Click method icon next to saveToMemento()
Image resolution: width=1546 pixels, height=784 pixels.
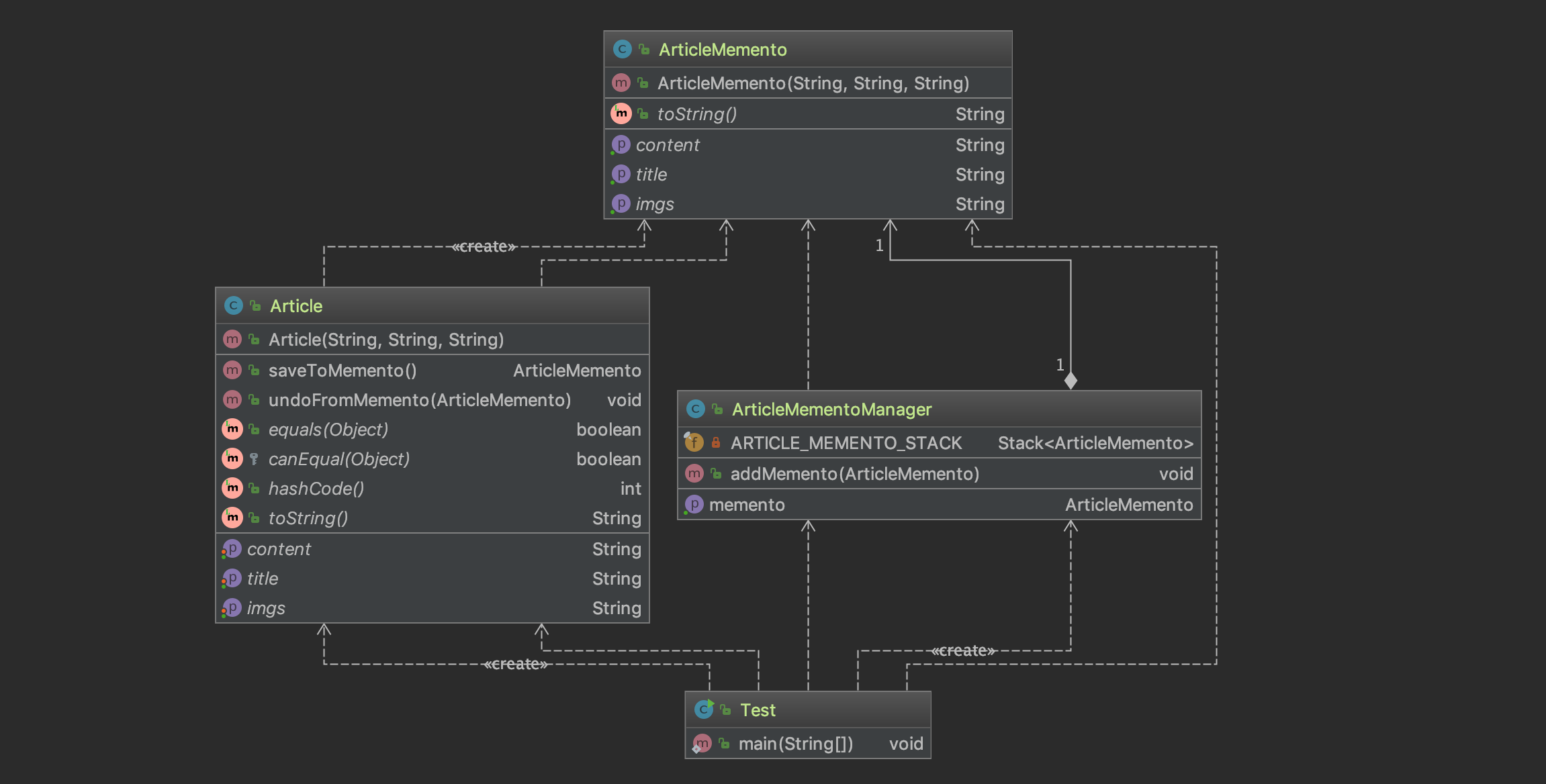point(232,370)
